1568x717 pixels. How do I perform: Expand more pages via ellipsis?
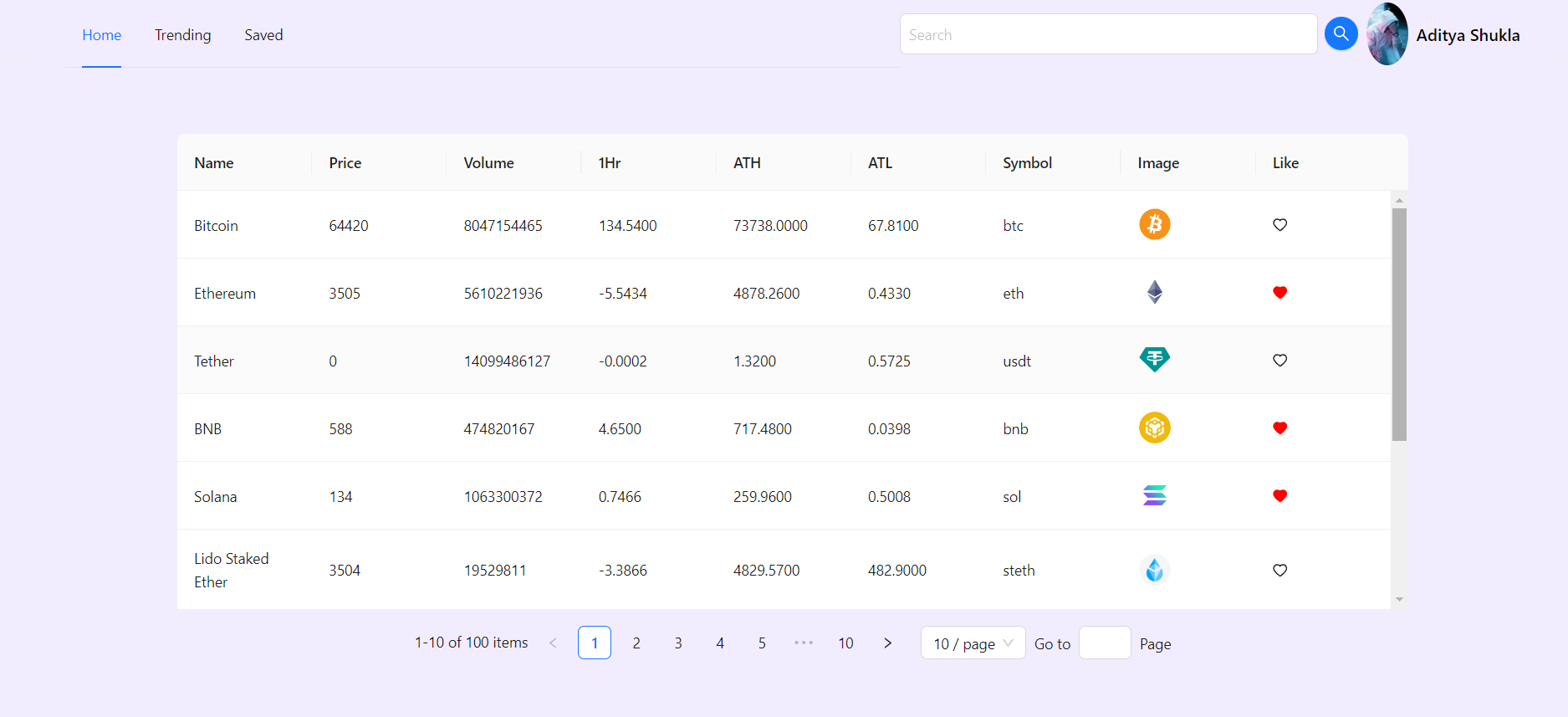point(804,643)
